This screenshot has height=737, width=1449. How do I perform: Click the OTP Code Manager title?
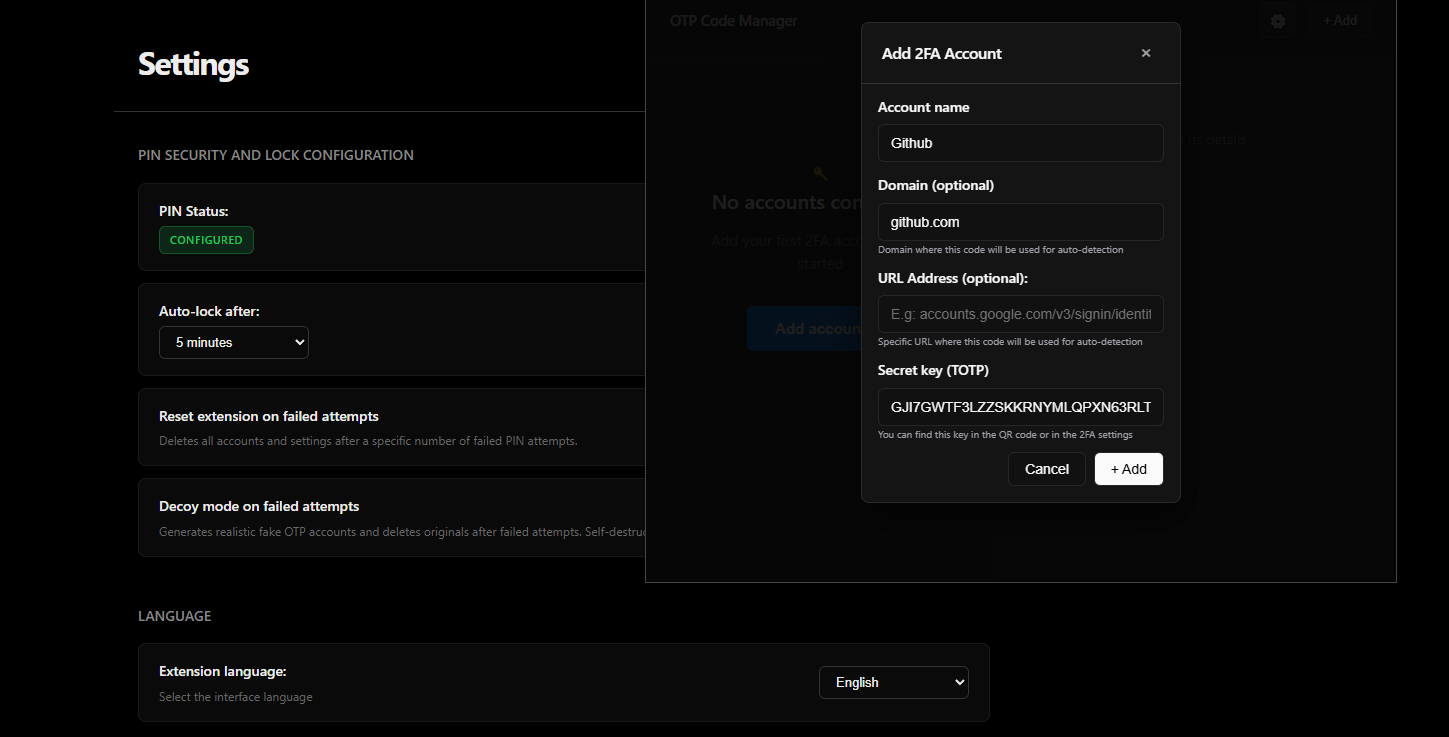pos(733,21)
